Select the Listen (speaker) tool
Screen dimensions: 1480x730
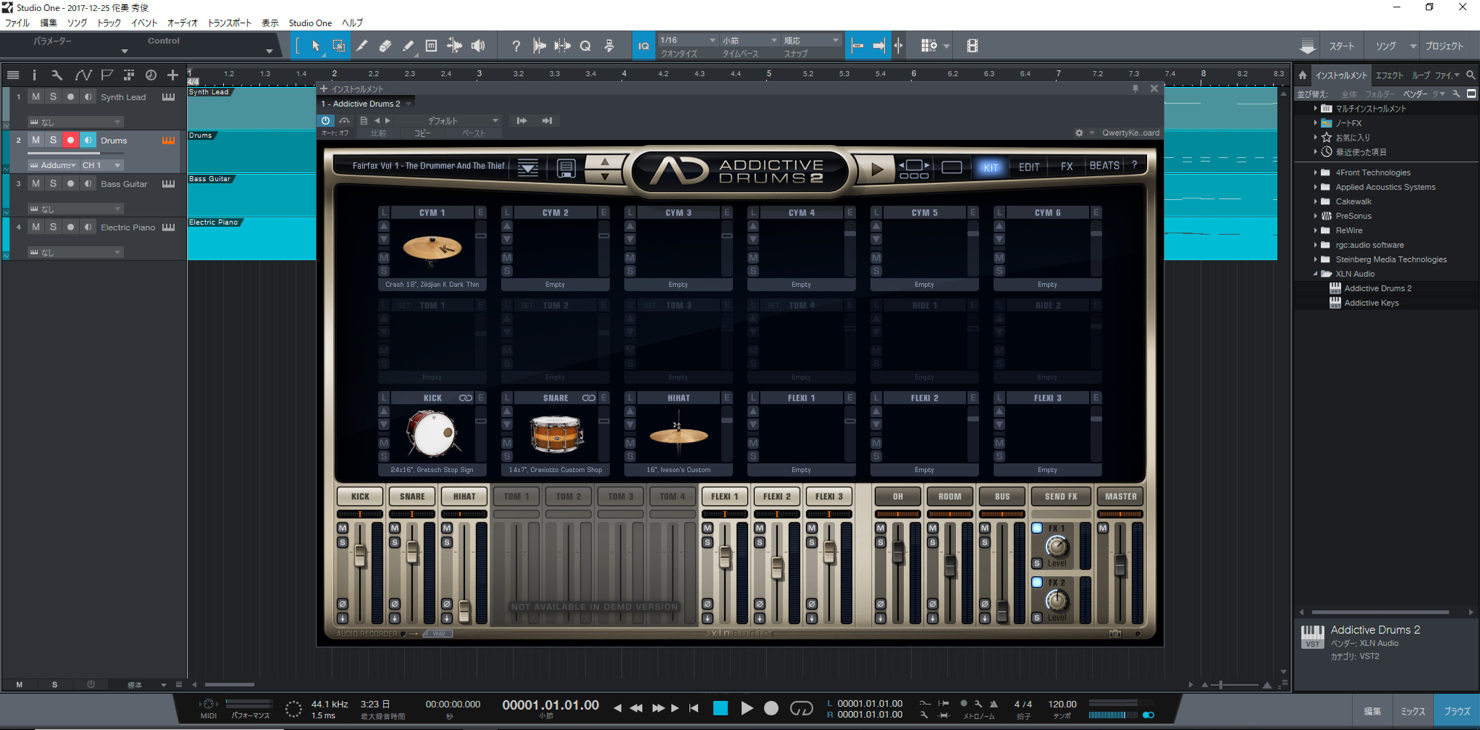[x=478, y=46]
